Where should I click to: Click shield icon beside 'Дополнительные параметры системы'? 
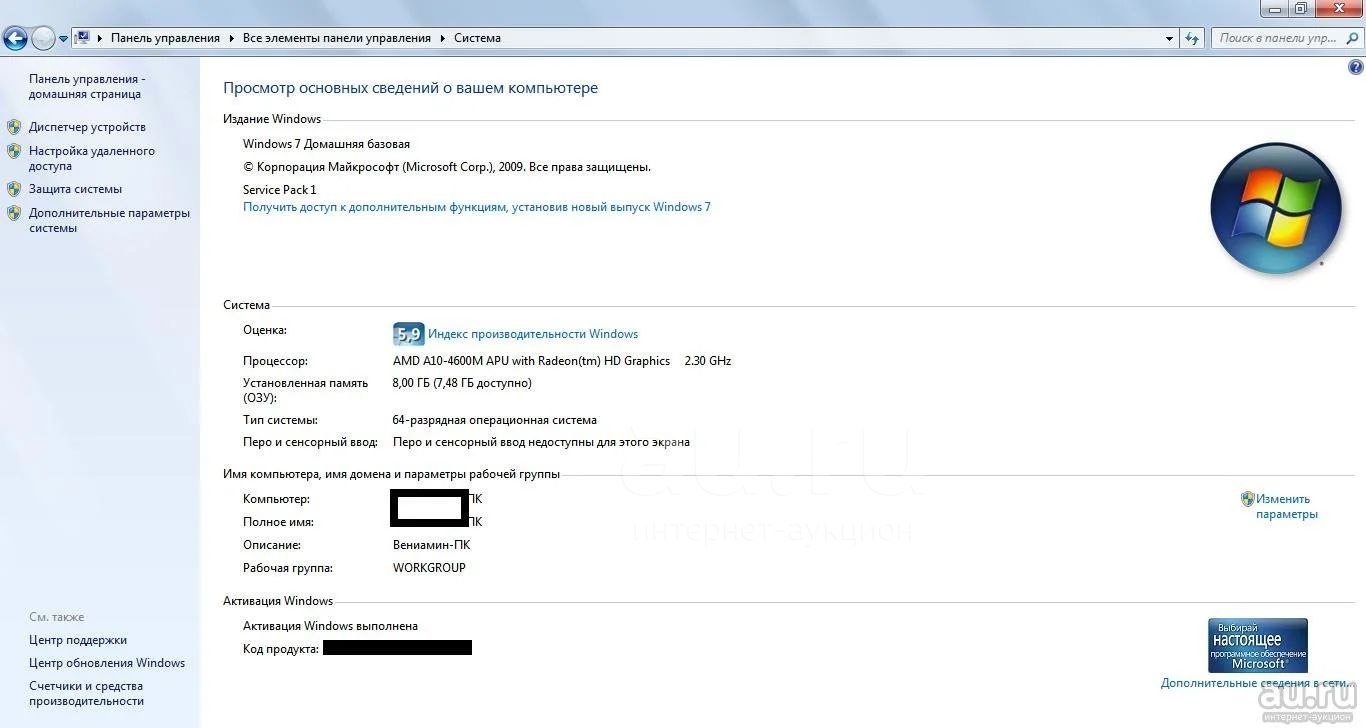pos(14,213)
